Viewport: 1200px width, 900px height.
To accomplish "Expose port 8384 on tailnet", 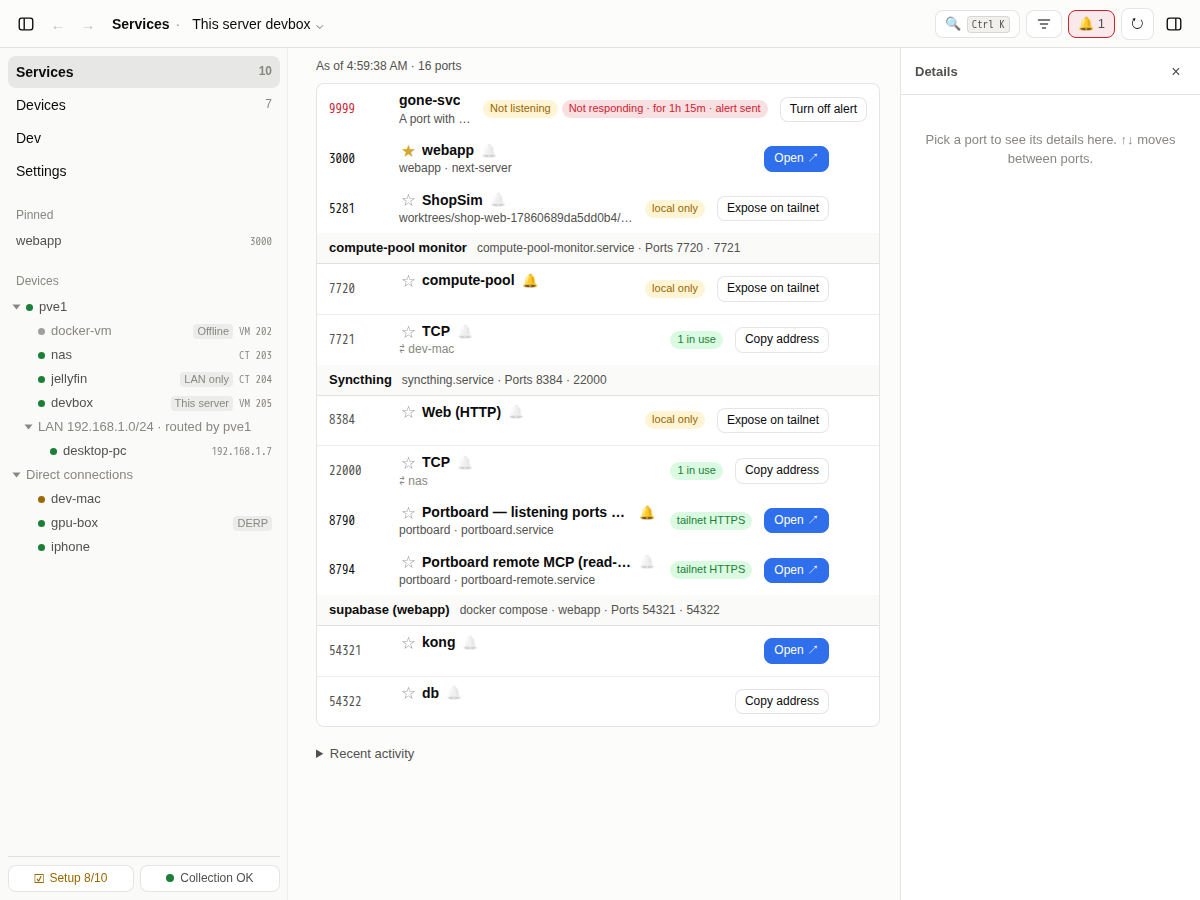I will (773, 420).
